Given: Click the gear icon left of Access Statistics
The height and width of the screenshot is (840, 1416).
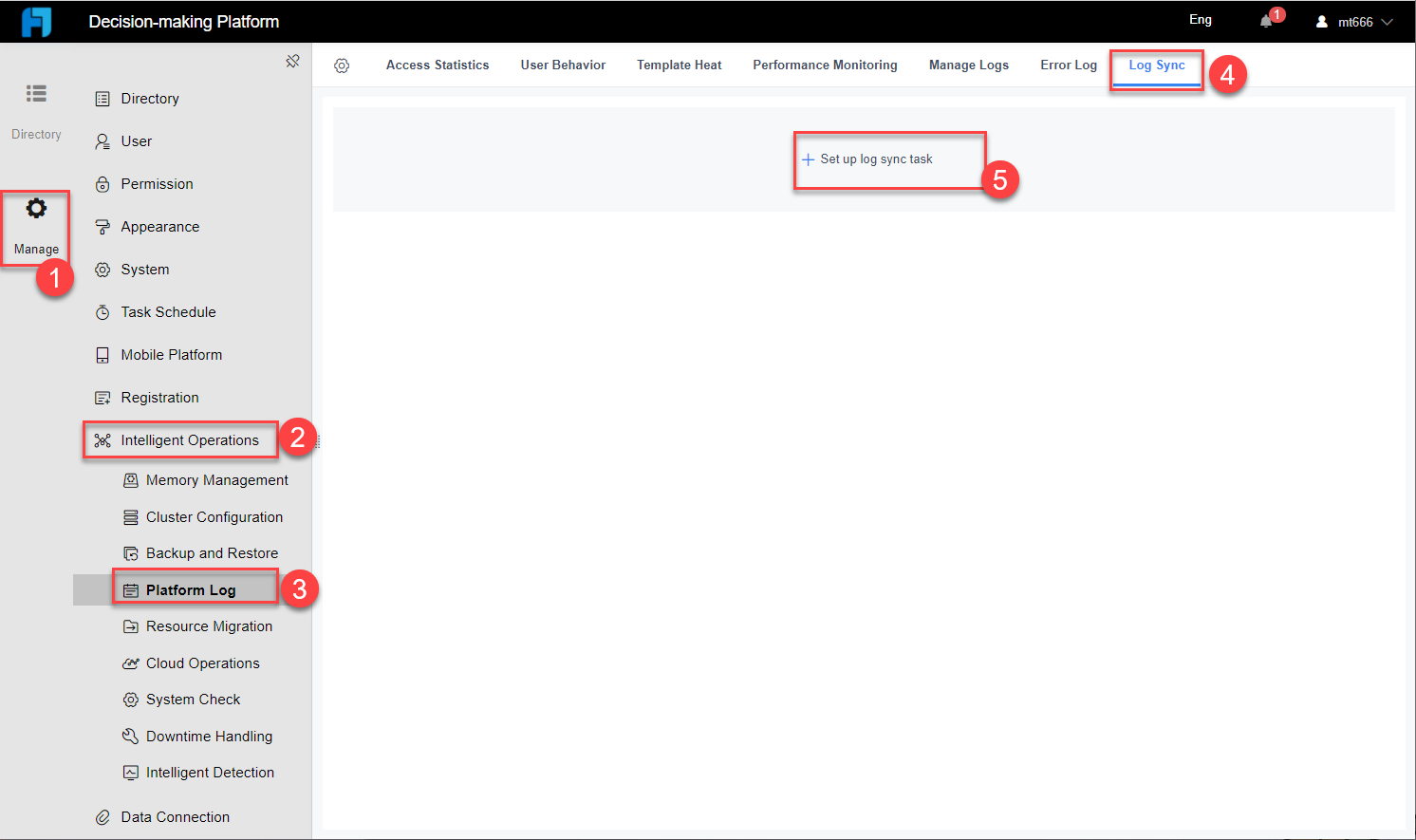Looking at the screenshot, I should [342, 65].
